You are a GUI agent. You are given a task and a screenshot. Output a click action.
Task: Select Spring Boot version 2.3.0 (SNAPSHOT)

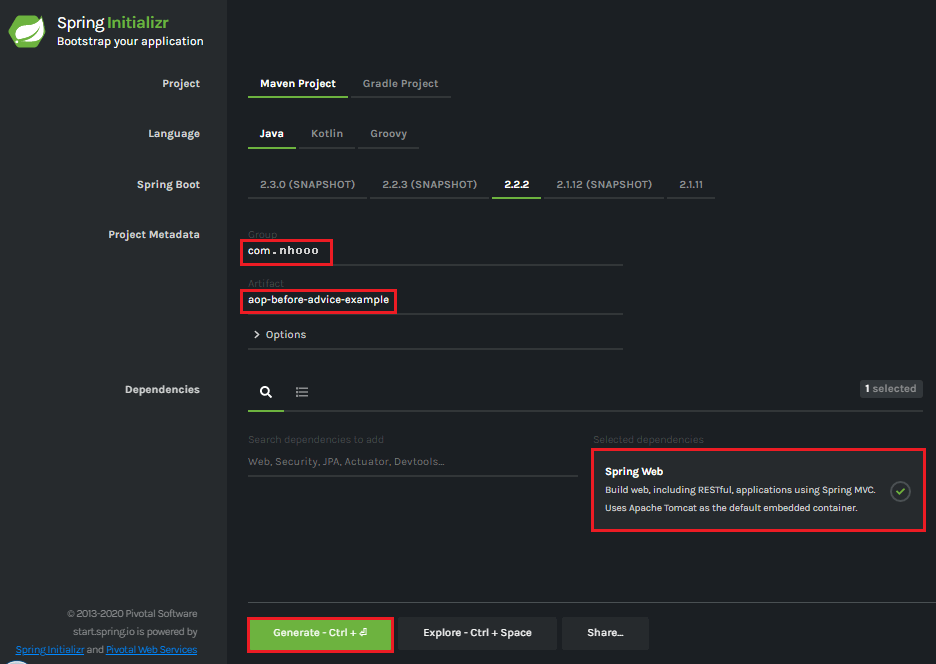(x=307, y=185)
